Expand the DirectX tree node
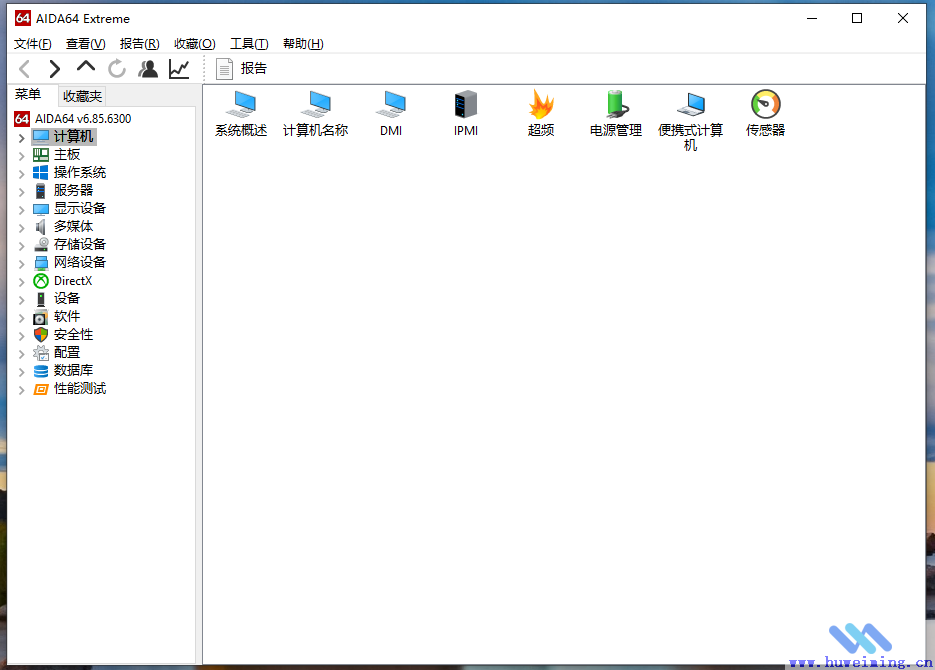Screen dimensions: 935x670 click(21, 281)
